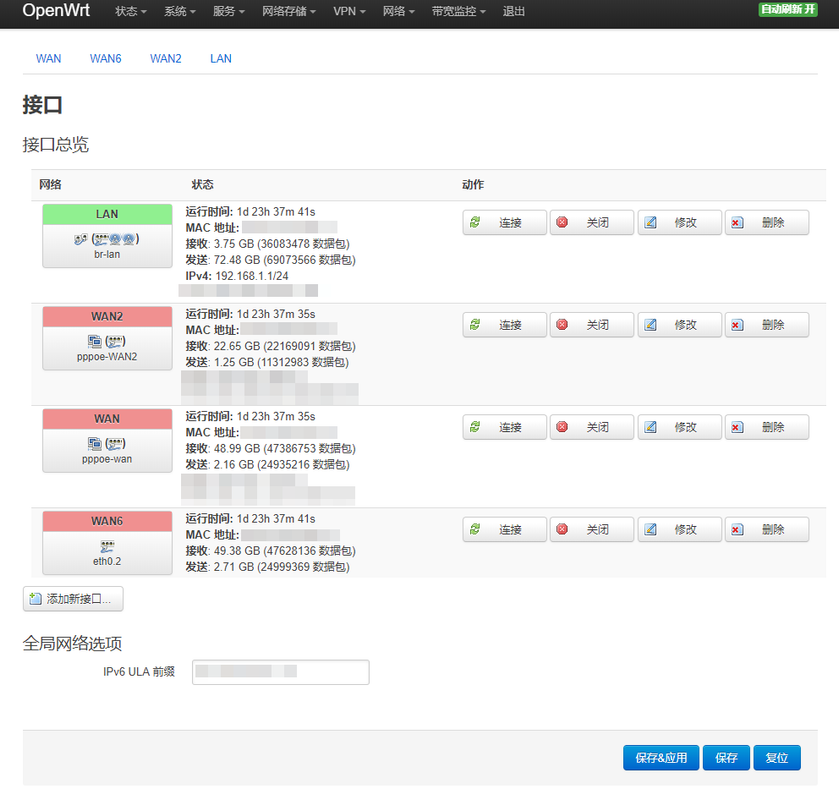
Task: Click the delete X icon in WAN2 row
Action: pos(737,324)
